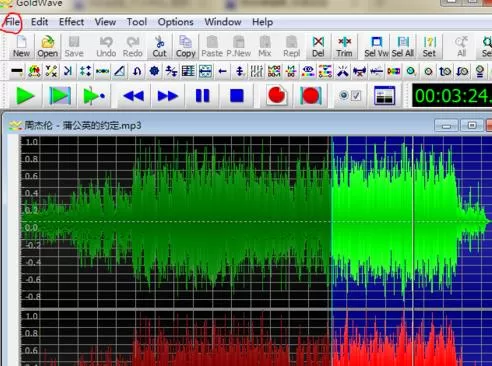
Task: Click the Undo toolbar button
Action: (106, 46)
